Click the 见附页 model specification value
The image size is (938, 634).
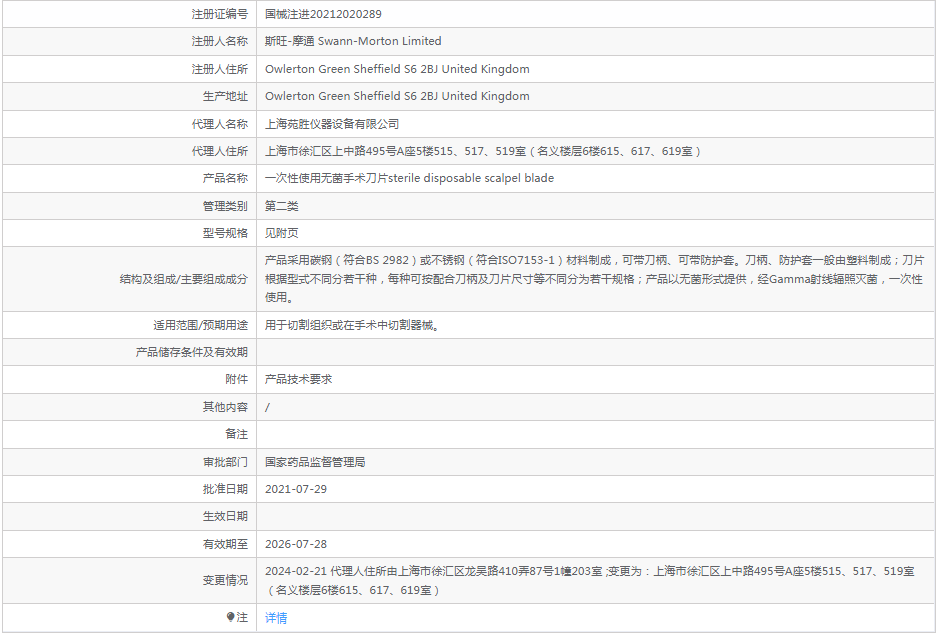[x=281, y=233]
